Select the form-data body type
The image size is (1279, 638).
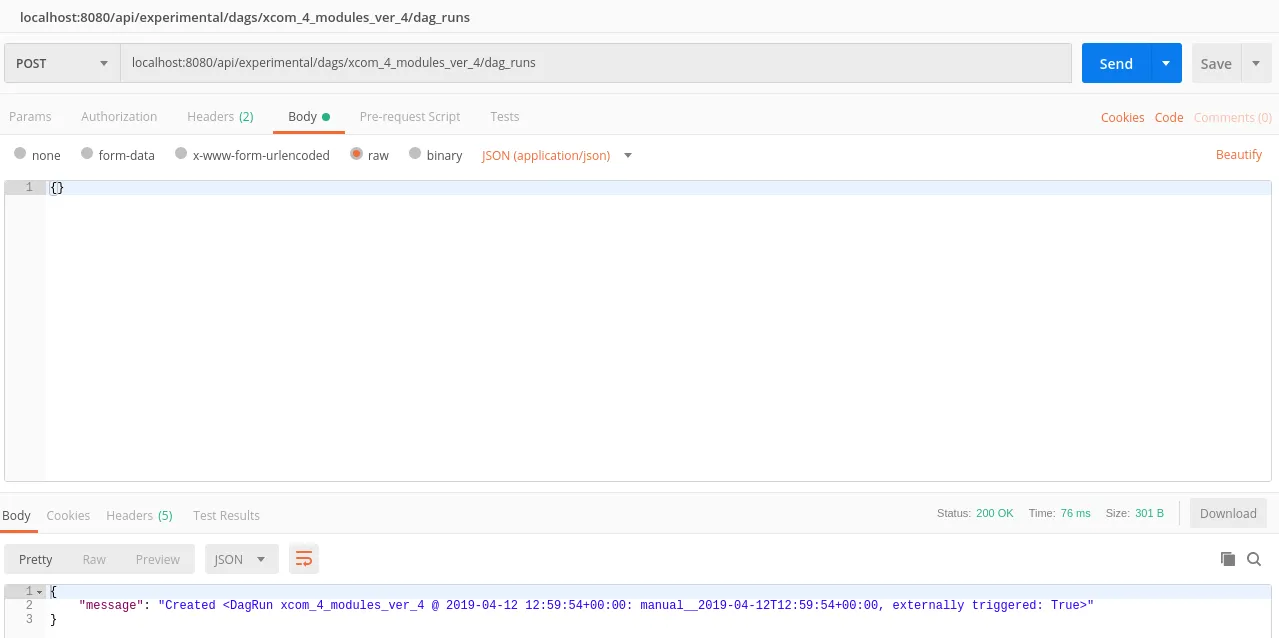(x=87, y=154)
